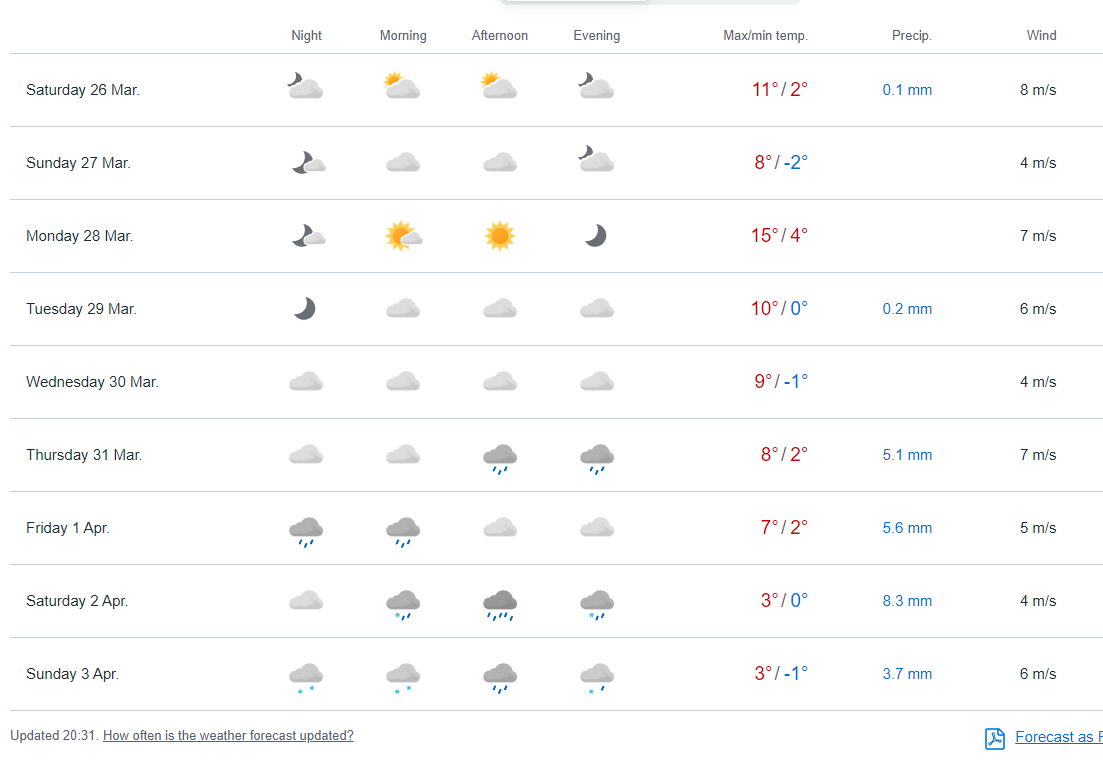Click the Precip. column header
Viewport: 1103px width, 780px height.
pyautogui.click(x=911, y=36)
